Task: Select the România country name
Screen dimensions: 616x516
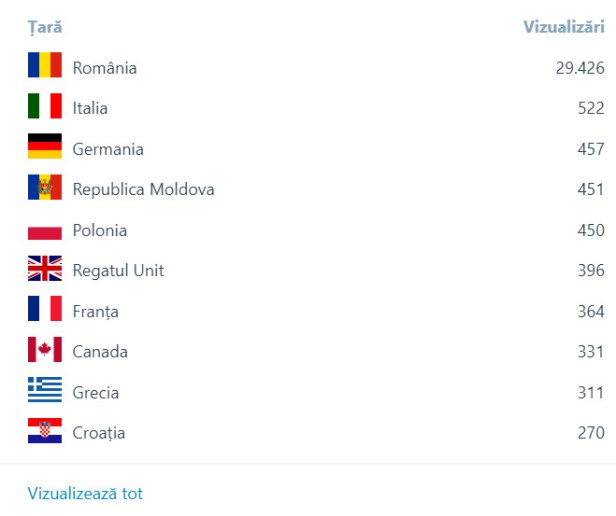Action: pyautogui.click(x=104, y=68)
